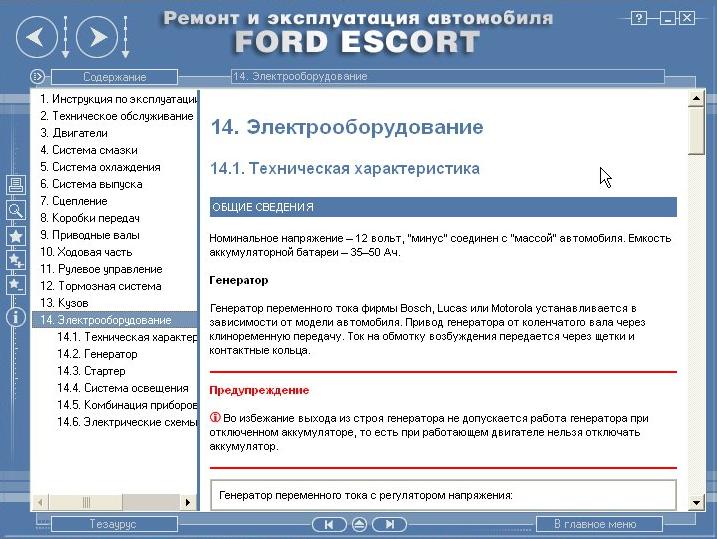Open forward-history dropdown arrow beside forward button
Screen dimensions: 717x539
[125, 37]
